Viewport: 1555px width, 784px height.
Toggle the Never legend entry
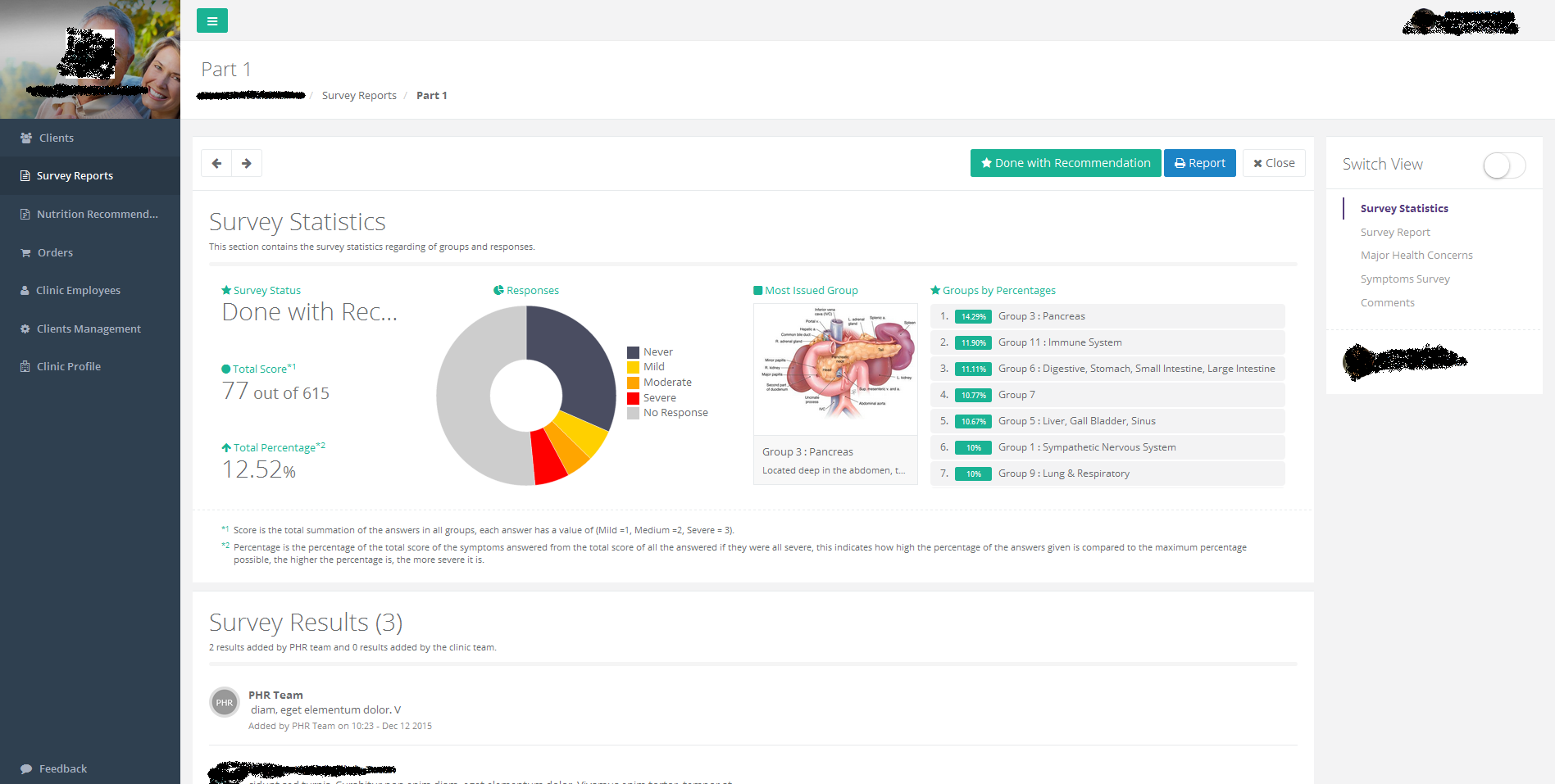tap(657, 352)
